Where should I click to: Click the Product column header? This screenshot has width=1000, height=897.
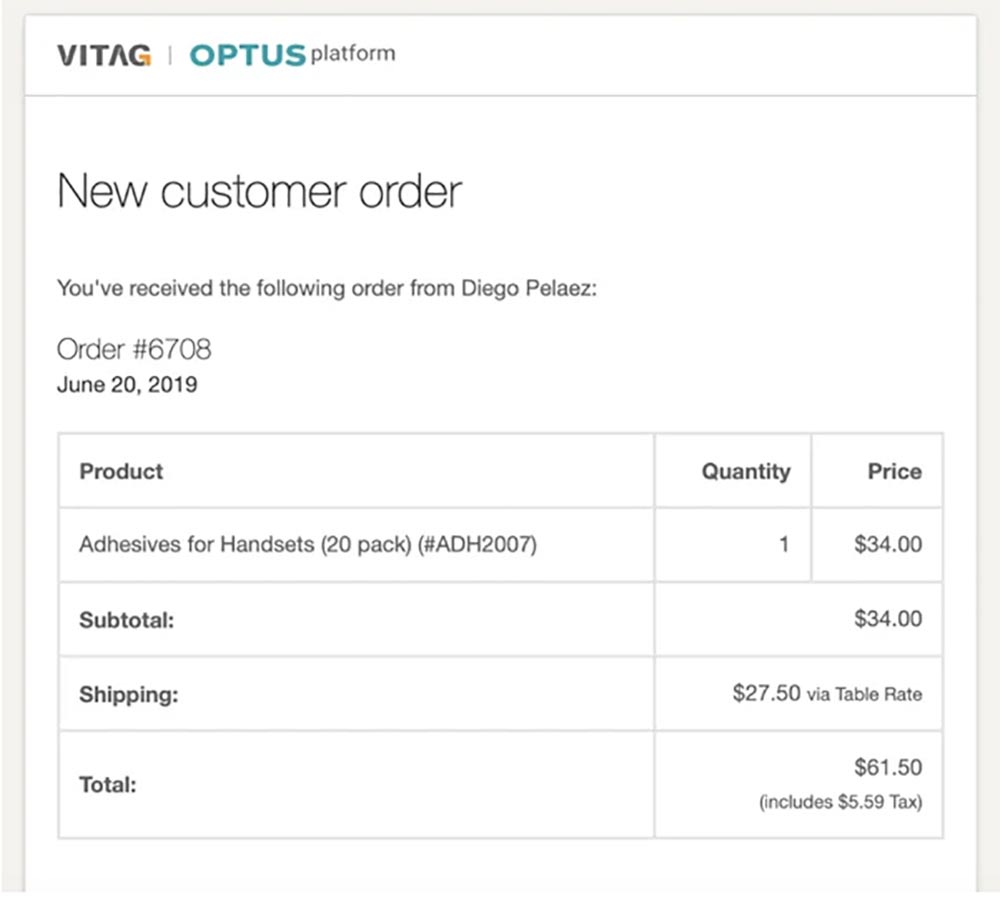coord(121,471)
